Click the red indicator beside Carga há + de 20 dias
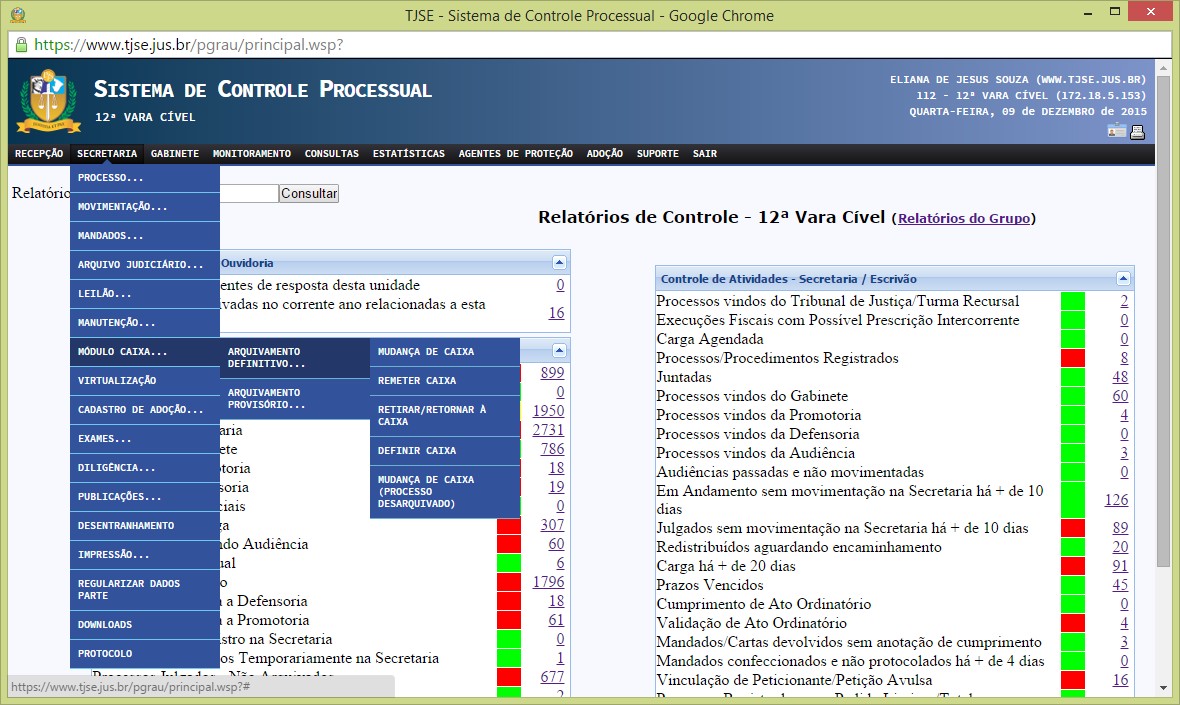The width and height of the screenshot is (1180, 705). coord(1072,566)
